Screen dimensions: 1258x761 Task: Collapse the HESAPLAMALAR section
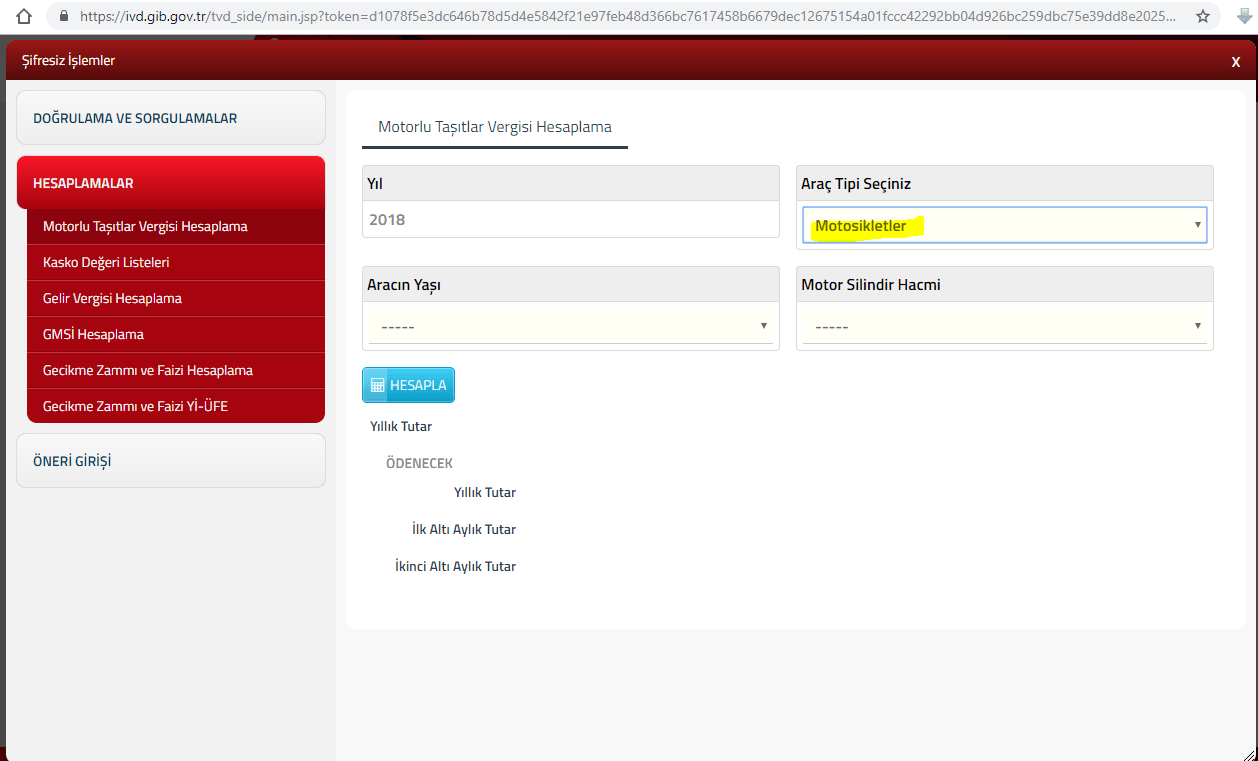click(171, 183)
